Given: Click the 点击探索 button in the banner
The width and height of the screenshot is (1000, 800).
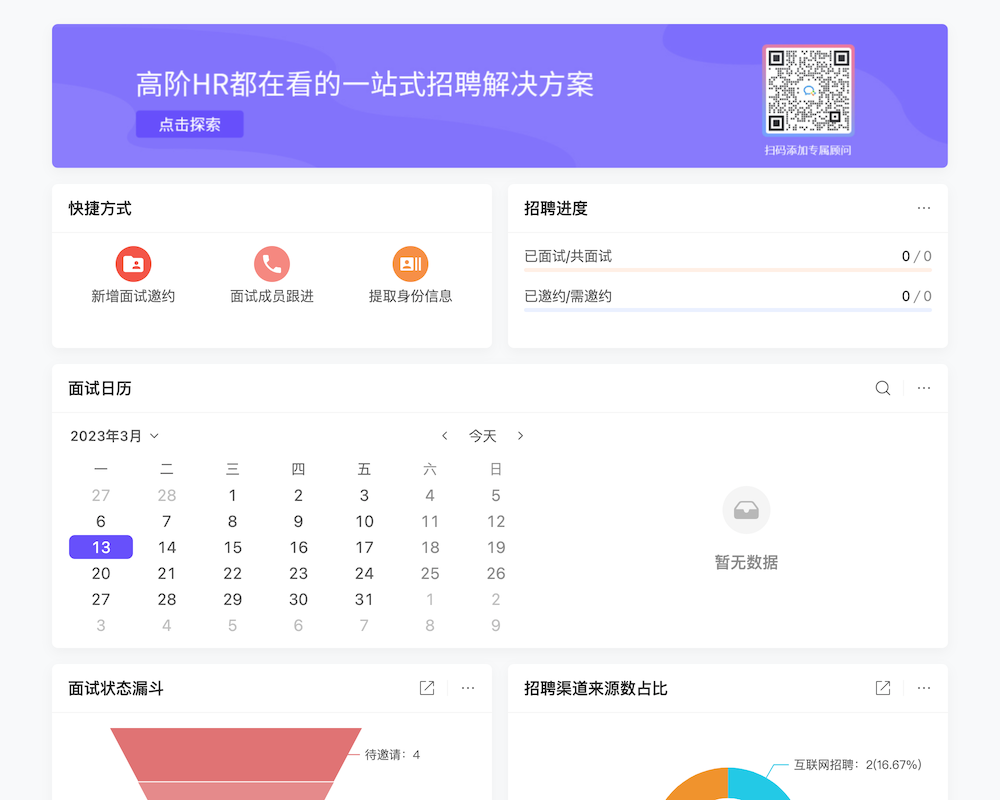Looking at the screenshot, I should click(189, 124).
